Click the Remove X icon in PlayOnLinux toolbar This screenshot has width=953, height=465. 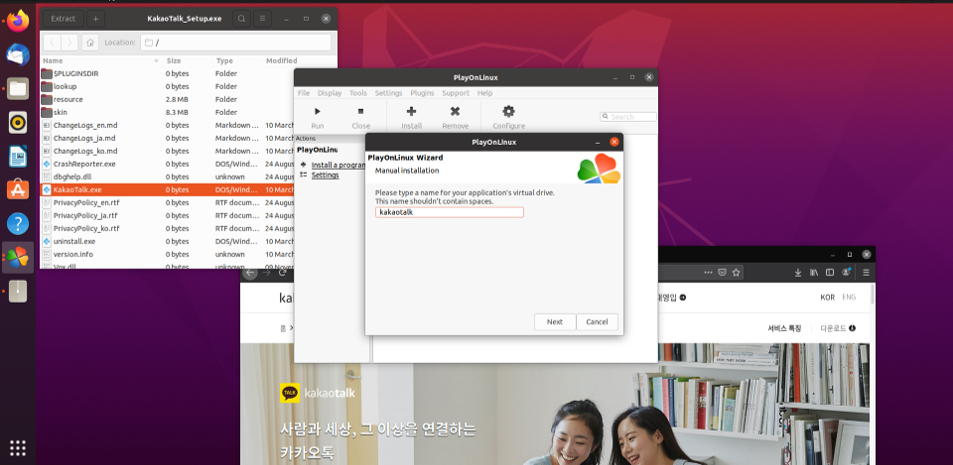click(455, 113)
